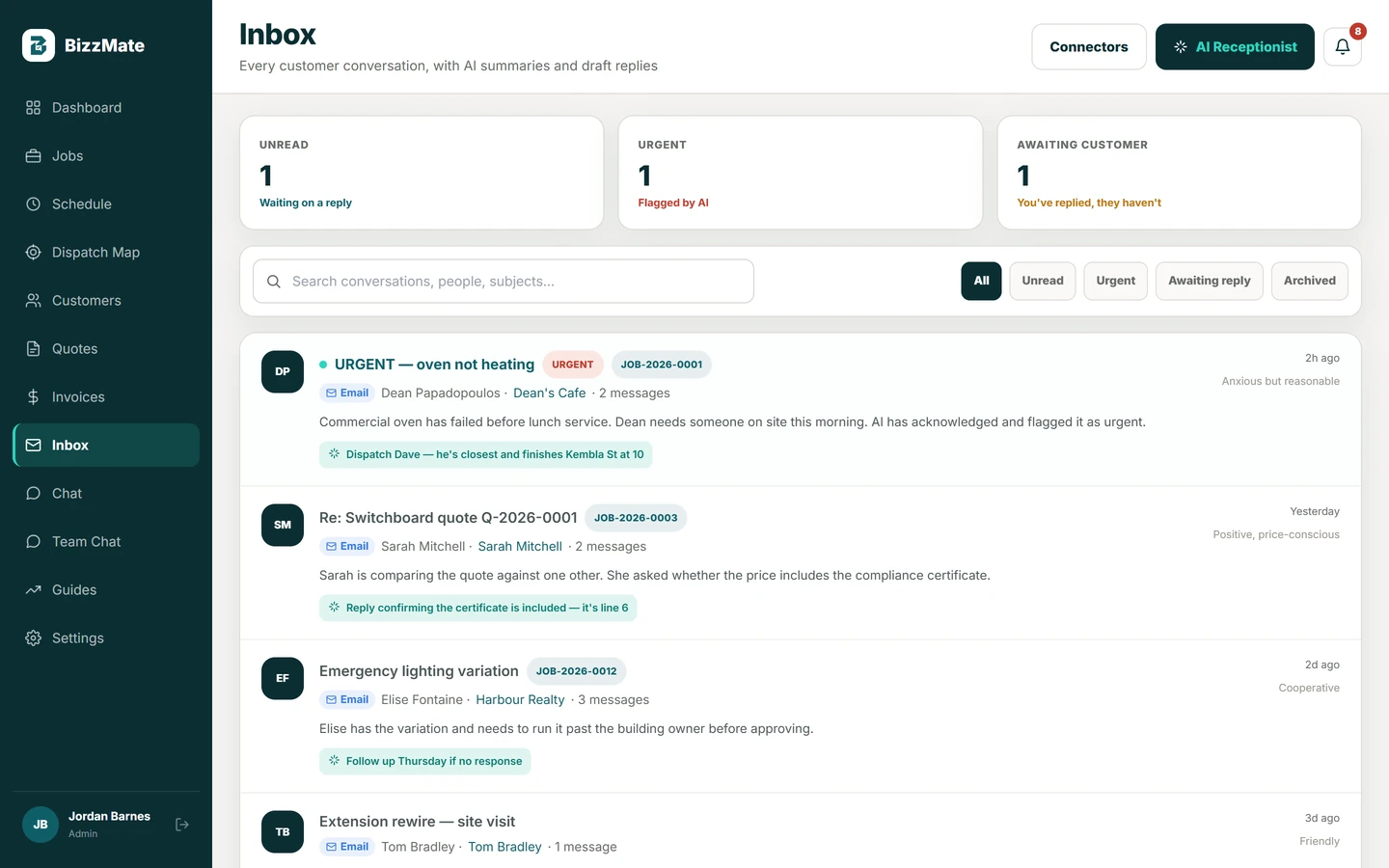Viewport: 1389px width, 868px height.
Task: Click the EF avatar on Emergency lighting conversation
Action: 283,678
